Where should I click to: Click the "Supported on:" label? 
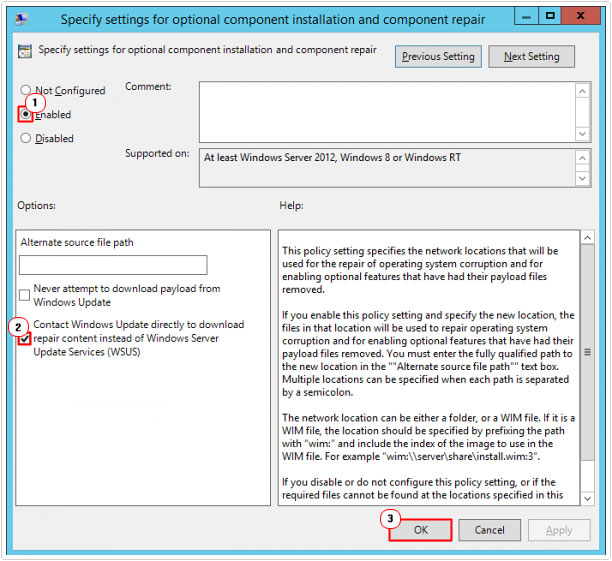coord(157,153)
